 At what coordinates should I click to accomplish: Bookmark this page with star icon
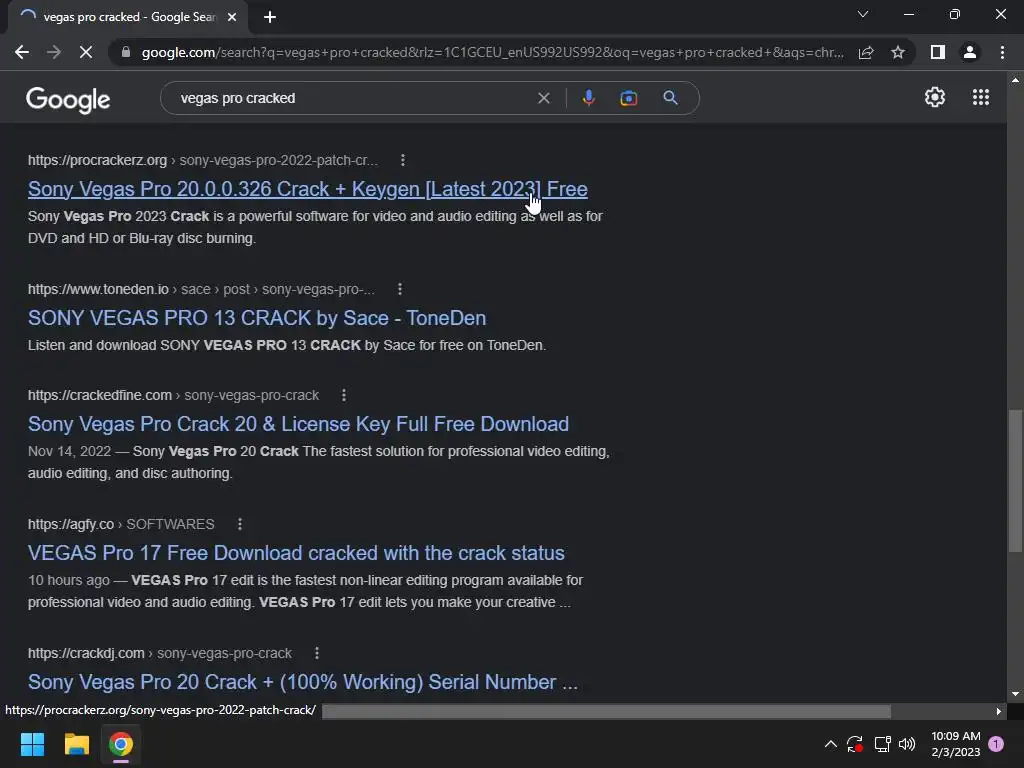point(898,52)
